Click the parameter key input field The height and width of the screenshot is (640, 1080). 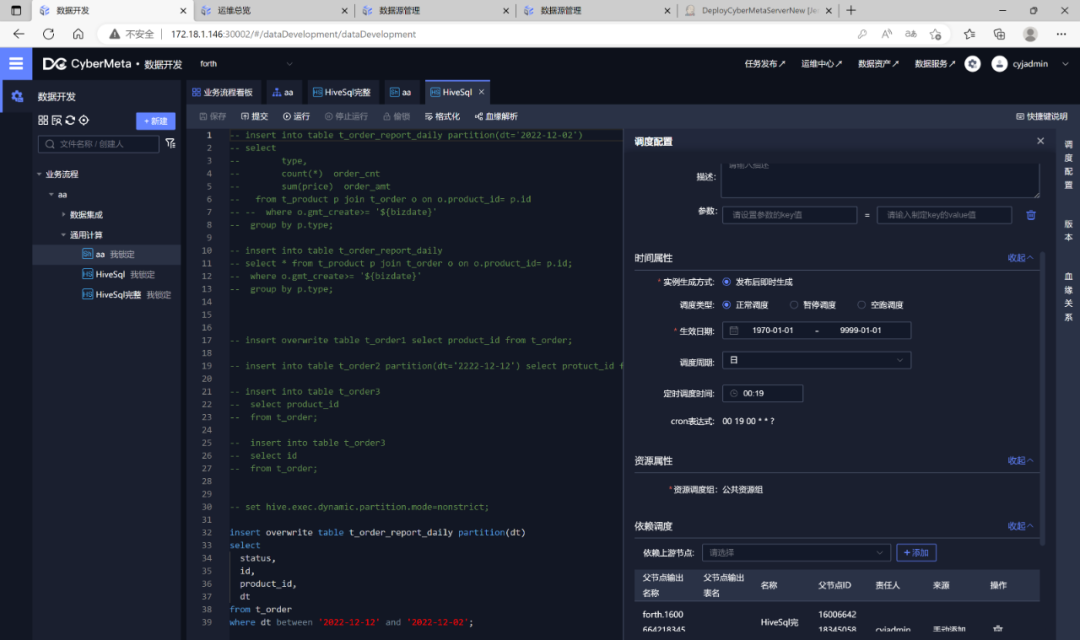pyautogui.click(x=789, y=215)
